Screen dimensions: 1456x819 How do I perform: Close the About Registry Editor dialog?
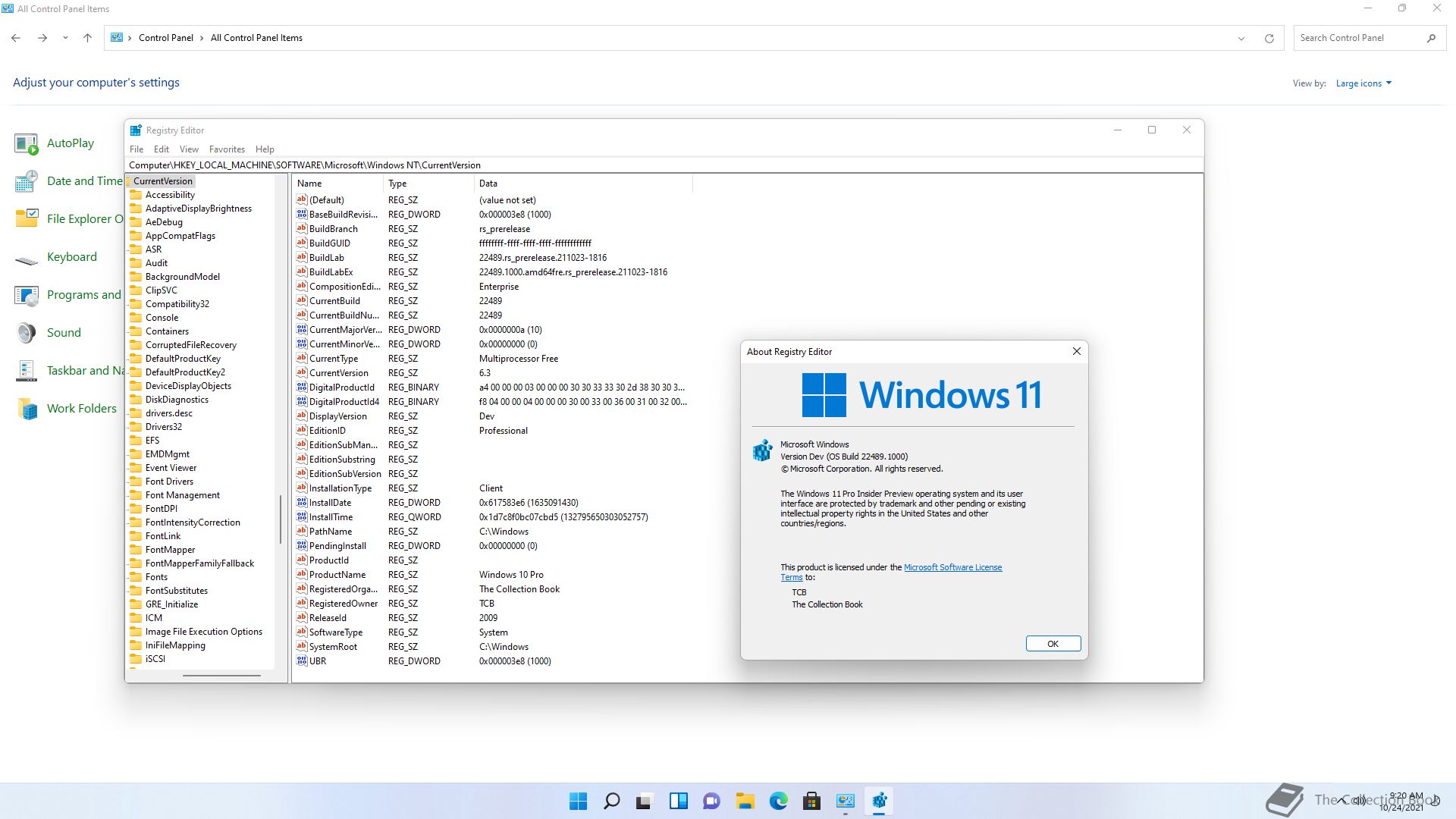pyautogui.click(x=1076, y=351)
